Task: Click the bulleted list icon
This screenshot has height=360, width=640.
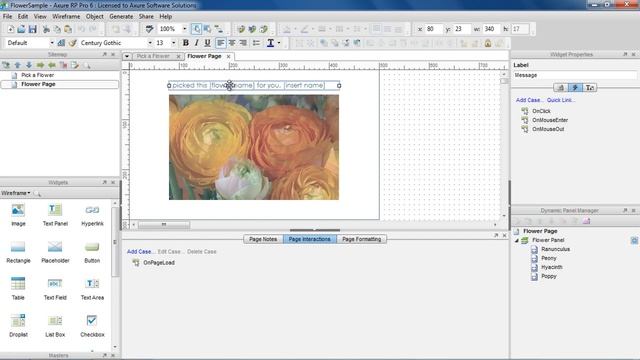Action: click(x=256, y=43)
